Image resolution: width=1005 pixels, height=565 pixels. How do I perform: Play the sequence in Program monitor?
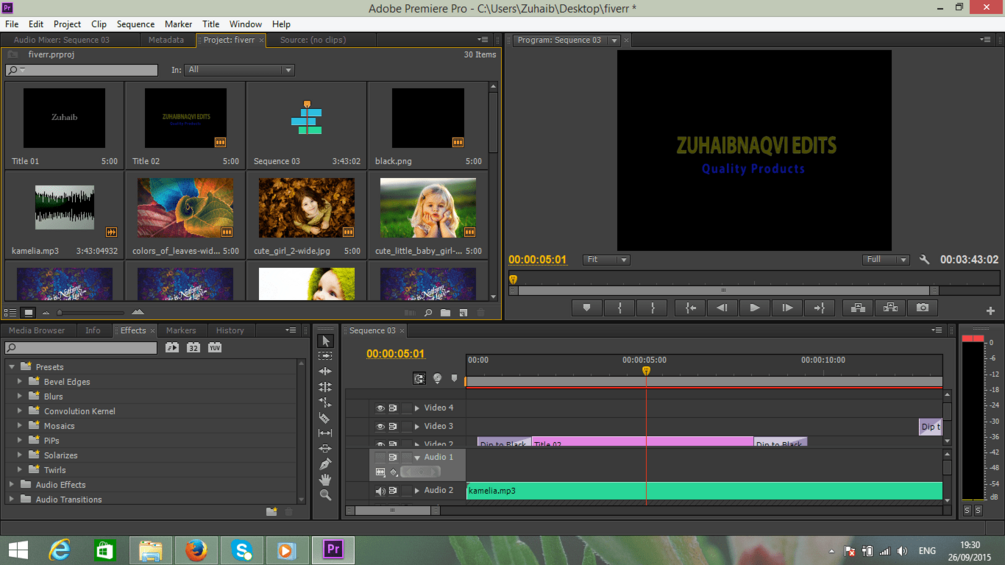[x=754, y=308]
